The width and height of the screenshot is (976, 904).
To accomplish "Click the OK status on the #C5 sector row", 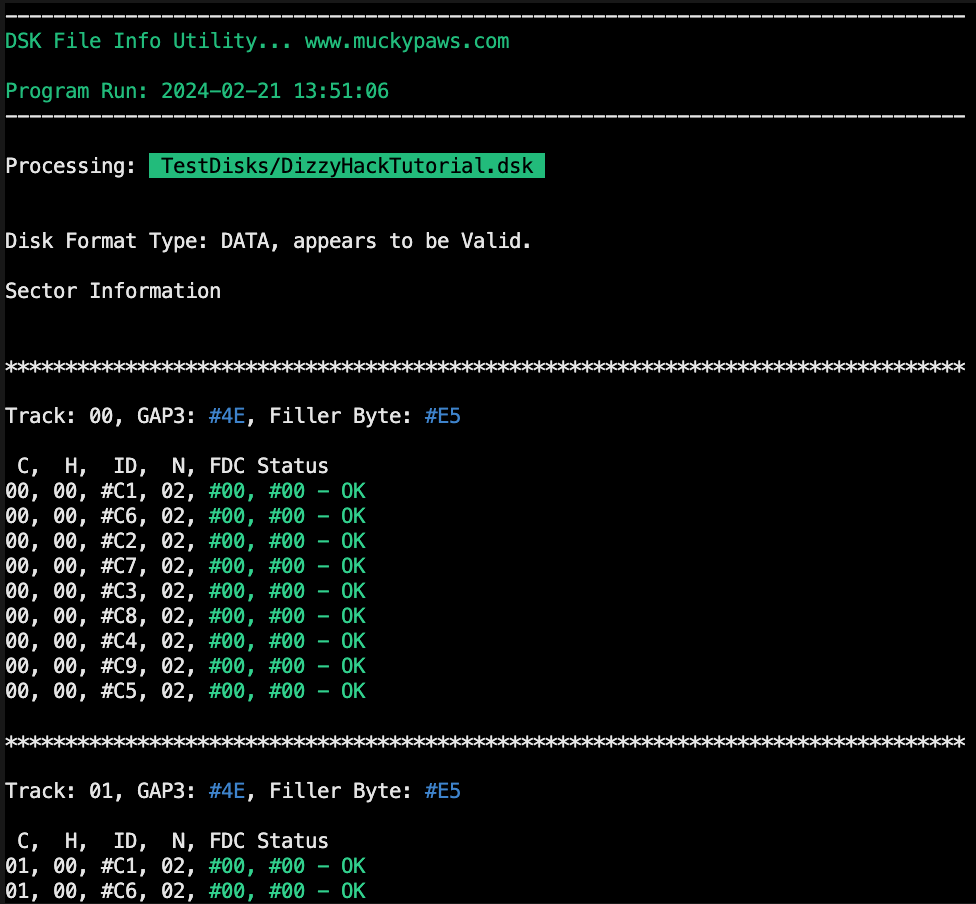I will coord(355,690).
